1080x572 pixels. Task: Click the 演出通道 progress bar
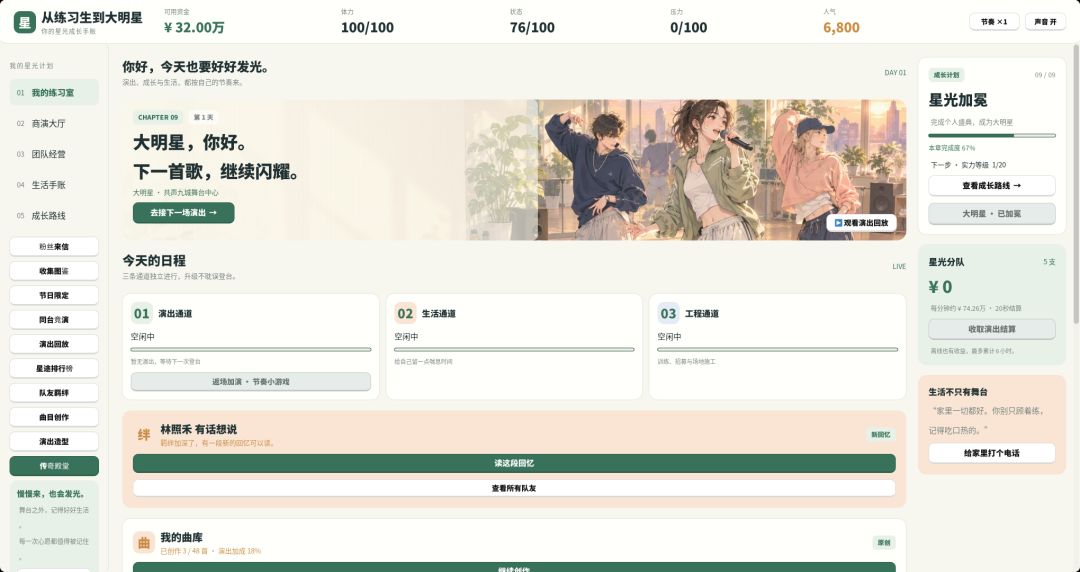pyautogui.click(x=251, y=349)
